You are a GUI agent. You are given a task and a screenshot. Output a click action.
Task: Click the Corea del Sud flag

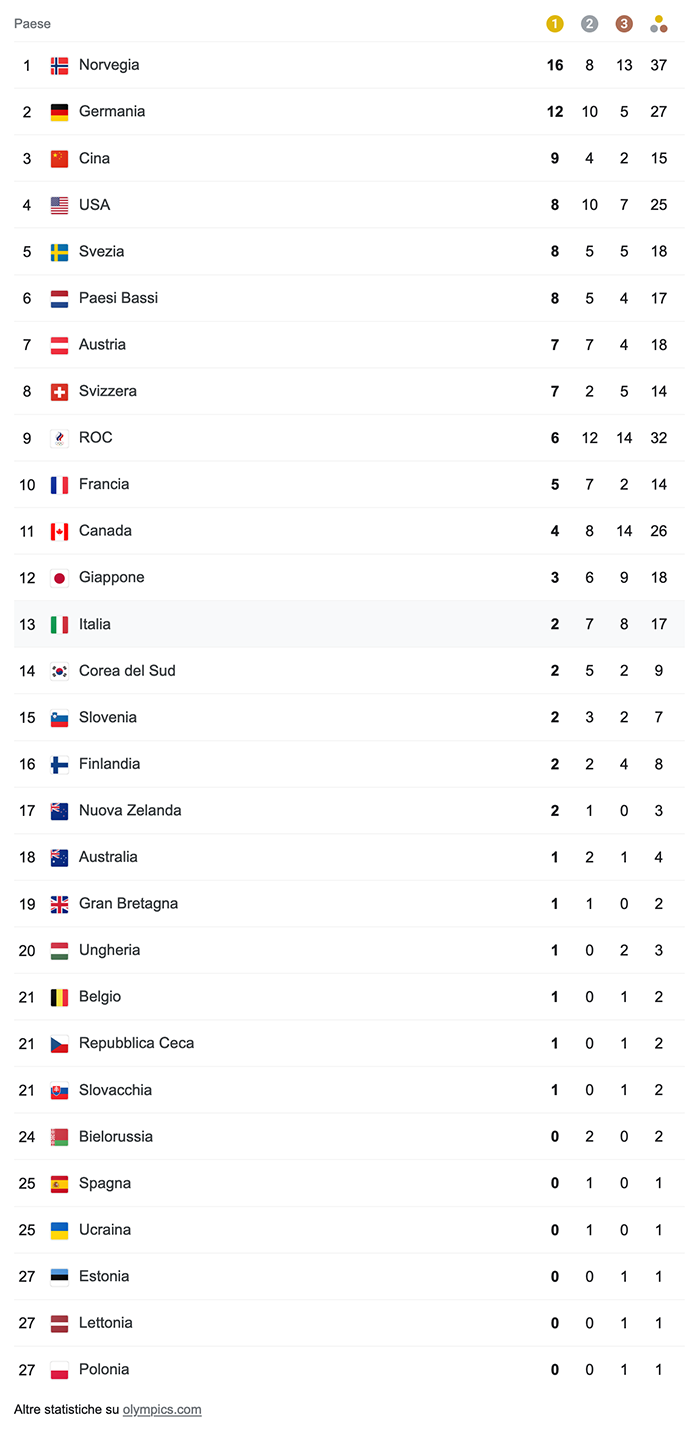(60, 671)
